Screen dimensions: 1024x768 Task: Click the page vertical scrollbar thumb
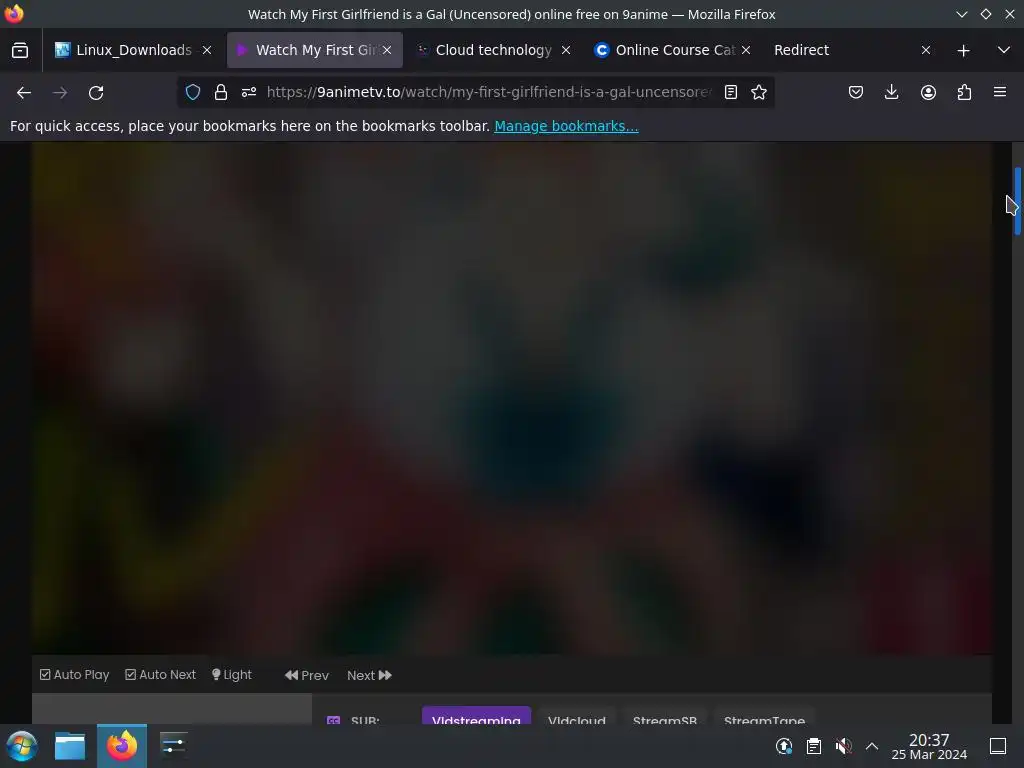coord(1017,201)
